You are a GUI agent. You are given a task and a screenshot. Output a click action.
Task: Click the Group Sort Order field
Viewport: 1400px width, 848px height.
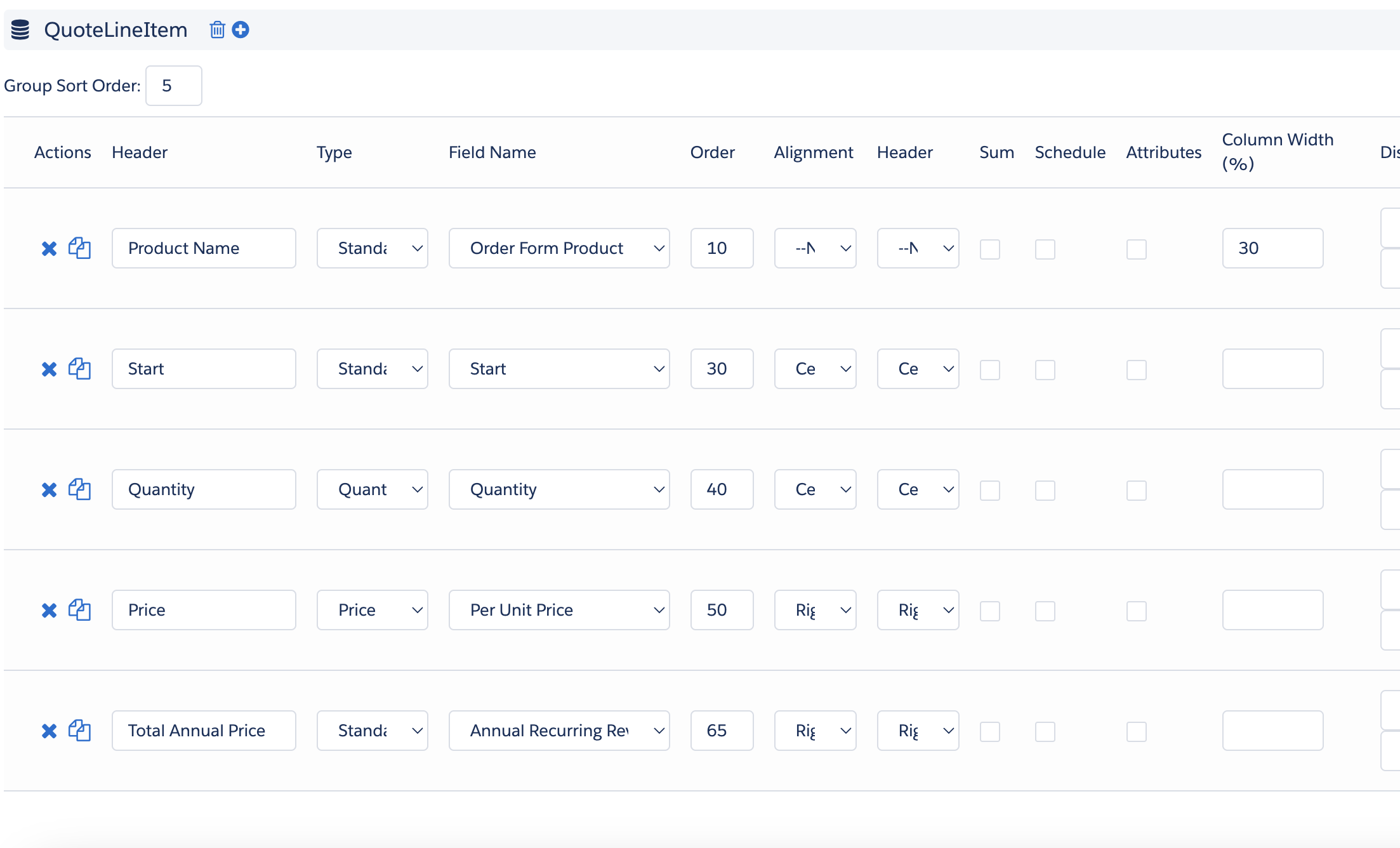tap(173, 86)
